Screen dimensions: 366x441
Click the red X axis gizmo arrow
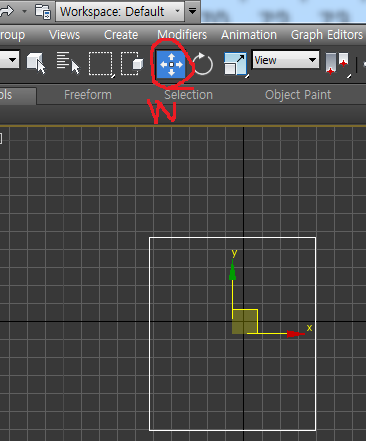pos(295,334)
